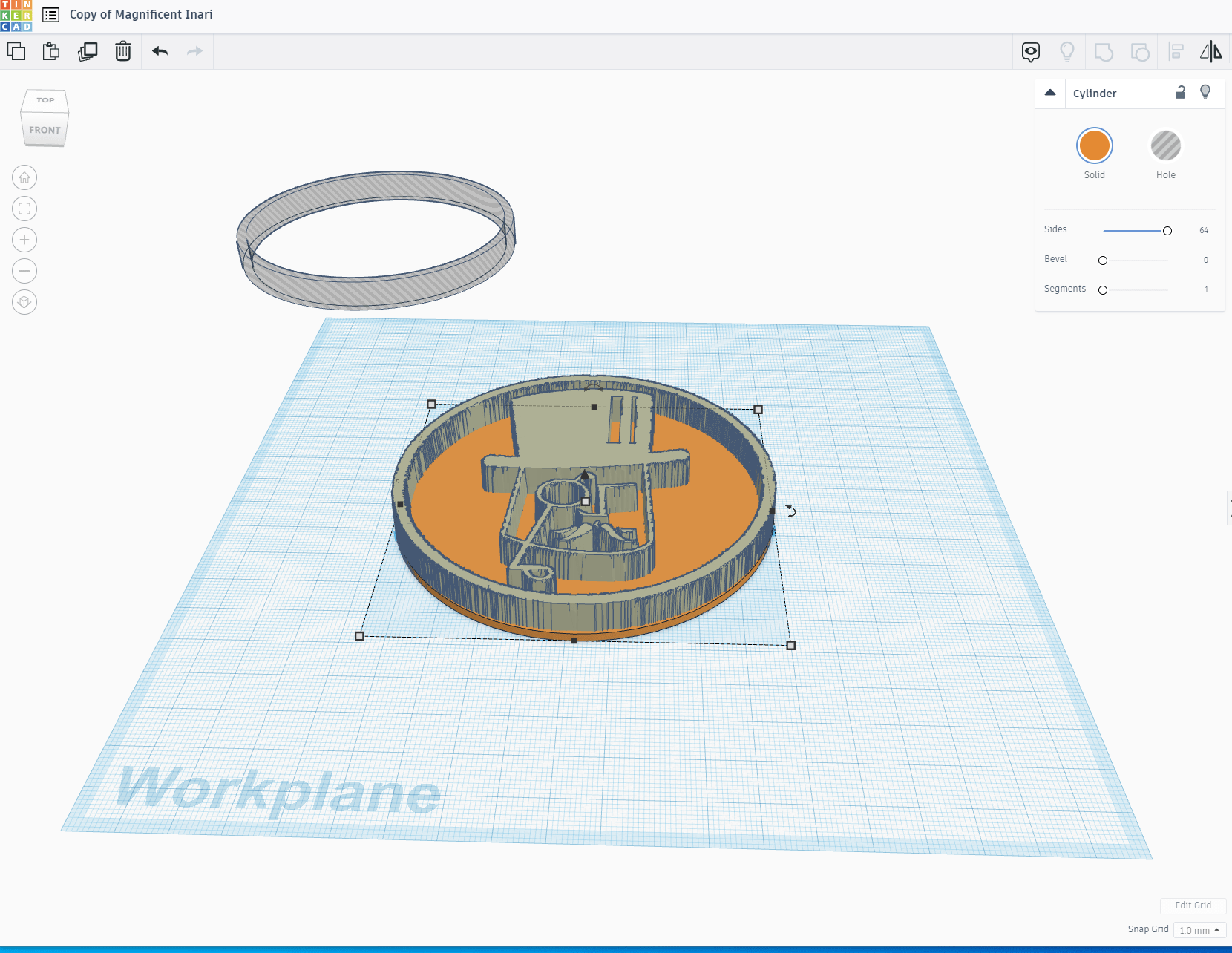Undo the last action
1232x953 pixels.
pyautogui.click(x=160, y=51)
